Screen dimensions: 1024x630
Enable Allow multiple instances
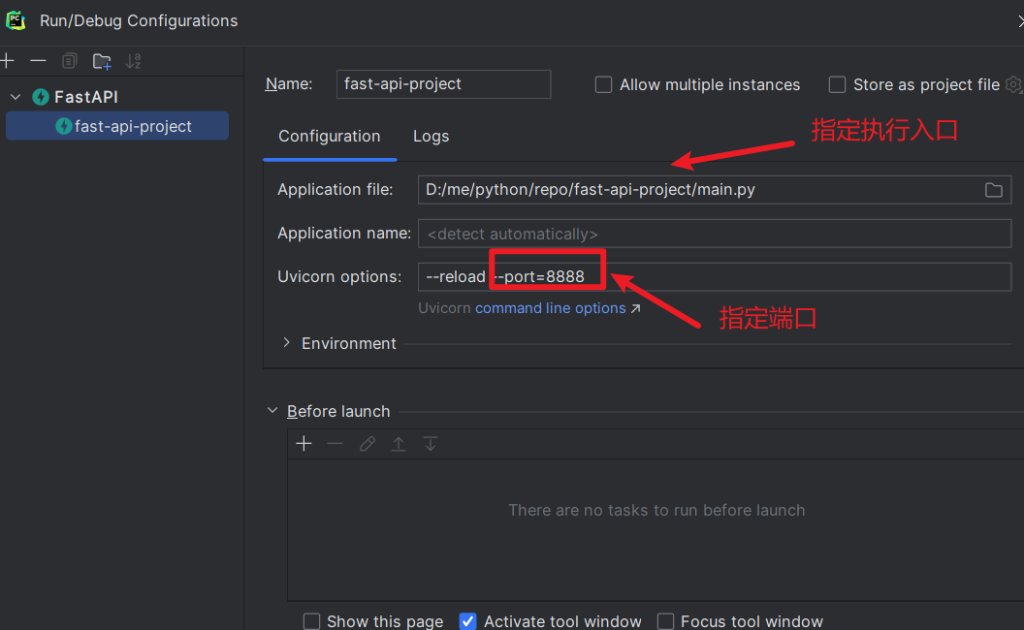[x=603, y=85]
